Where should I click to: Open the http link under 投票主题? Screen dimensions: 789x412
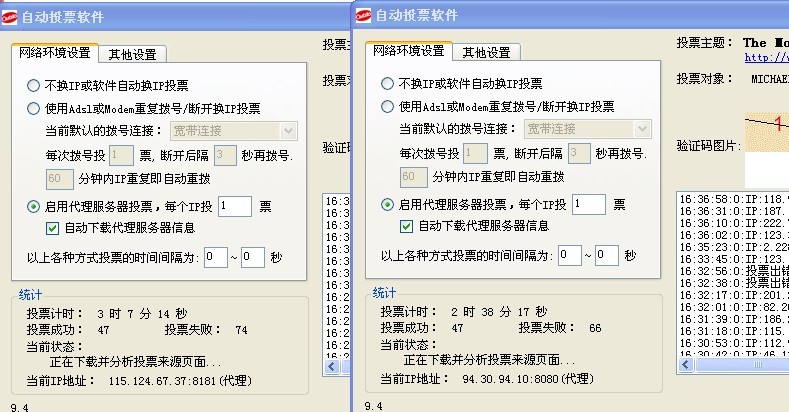point(766,57)
